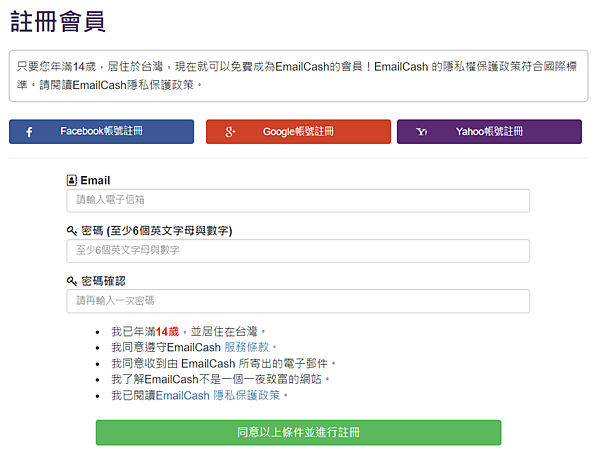Viewport: 600px width, 455px height.
Task: Click the 密碼 (至少6個英文字母與數字) label
Action: tap(157, 231)
